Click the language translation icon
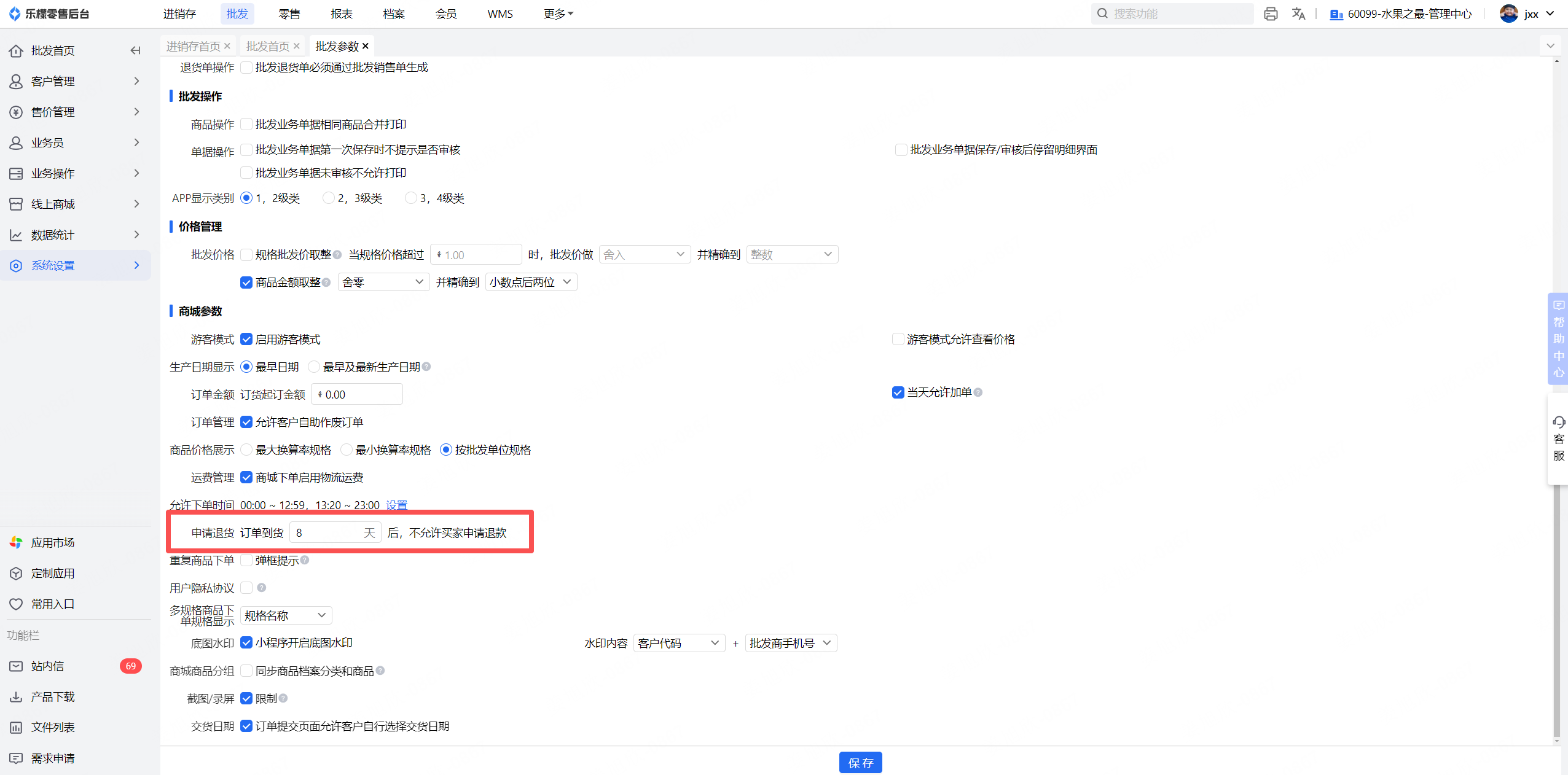The width and height of the screenshot is (1568, 775). pos(1298,14)
